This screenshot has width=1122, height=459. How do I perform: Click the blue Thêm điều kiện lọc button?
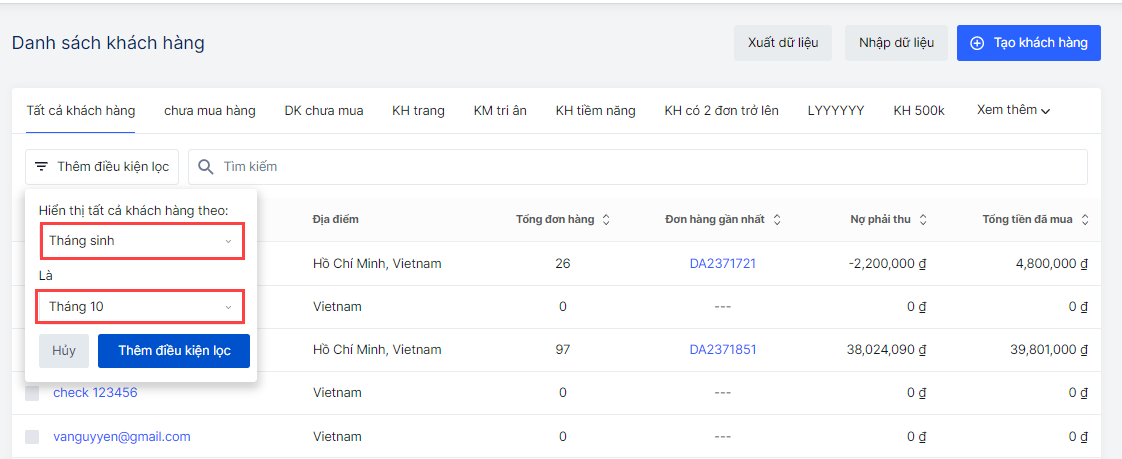174,351
